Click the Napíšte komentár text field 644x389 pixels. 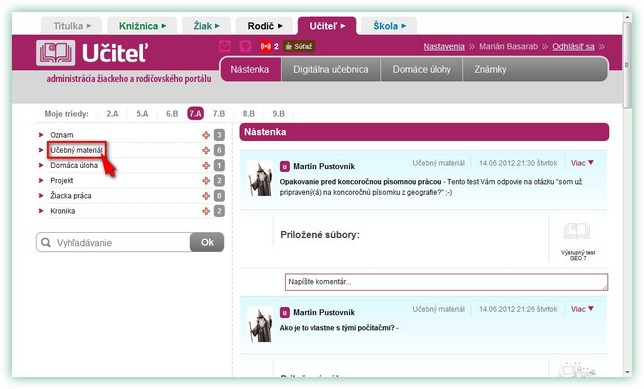click(x=446, y=282)
